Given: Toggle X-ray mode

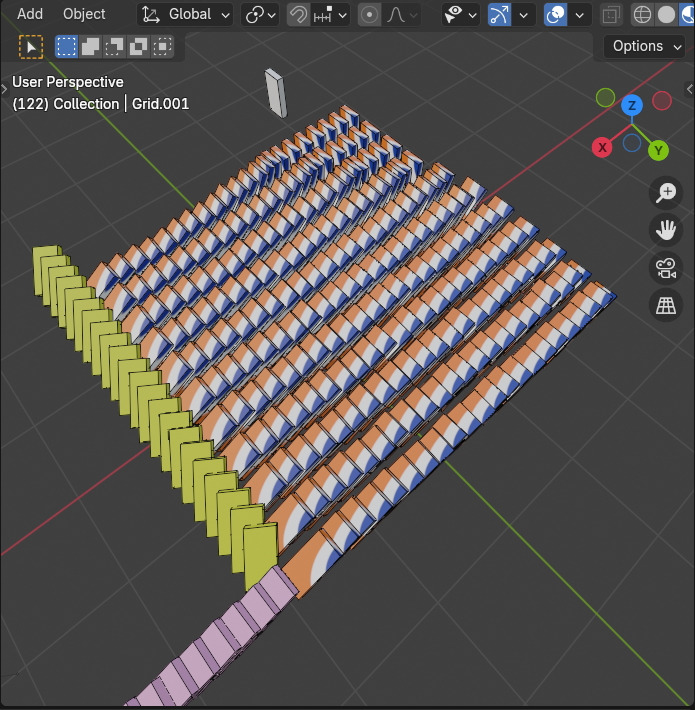Looking at the screenshot, I should tap(611, 15).
